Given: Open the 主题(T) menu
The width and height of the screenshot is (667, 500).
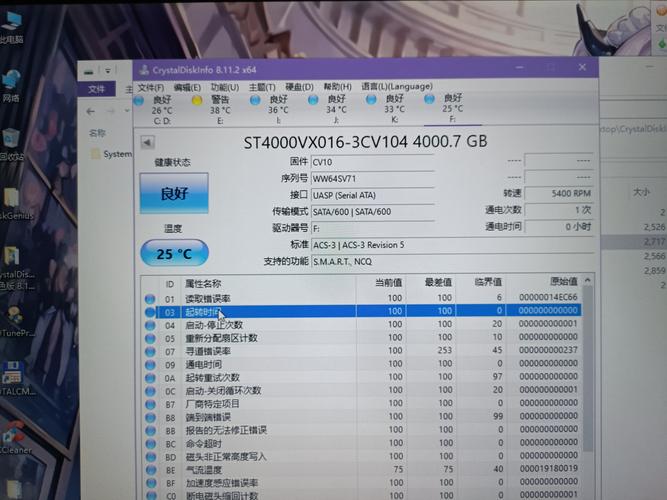Looking at the screenshot, I should (262, 87).
